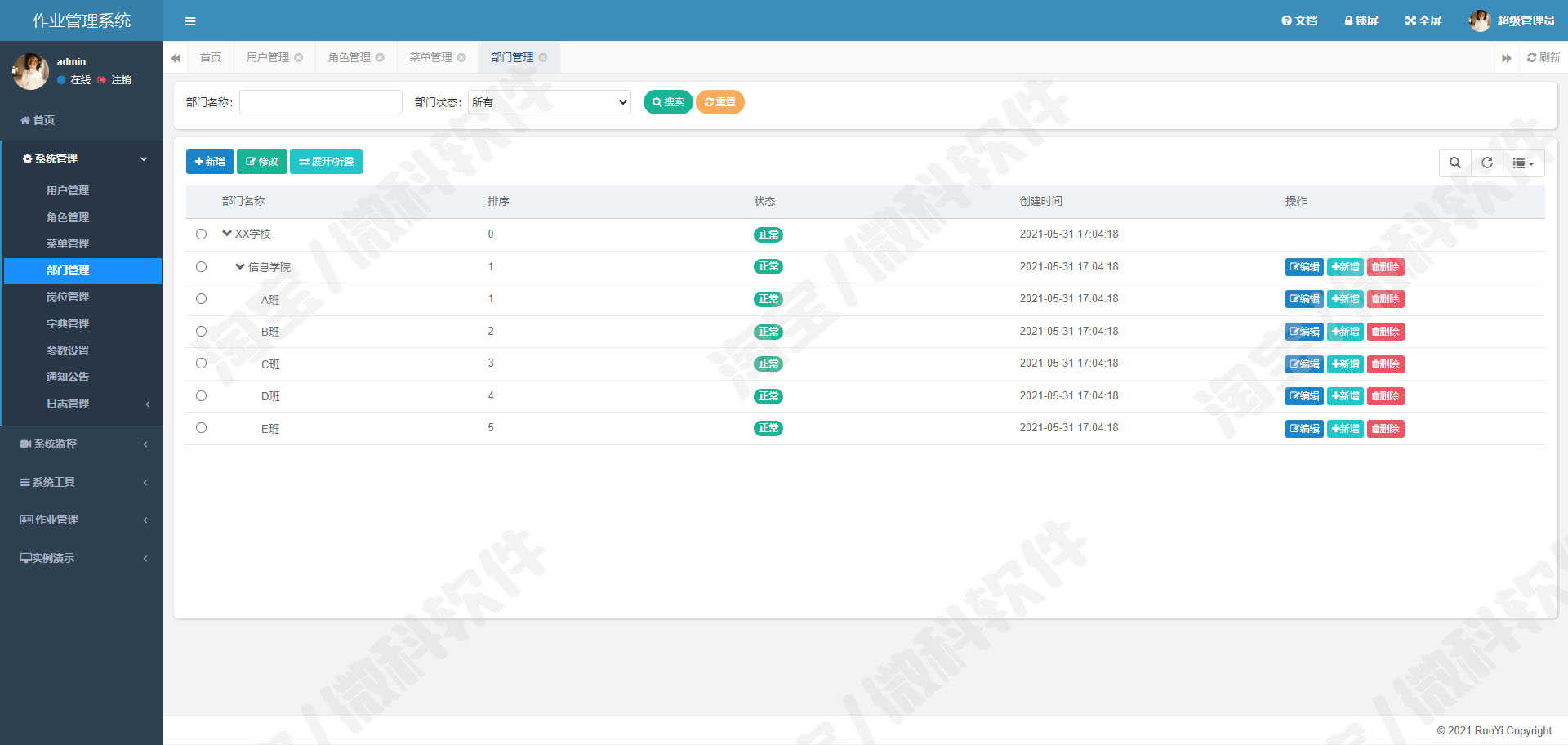The image size is (1568, 745).
Task: Toggle the sidebar hamburger menu icon
Action: 190,21
